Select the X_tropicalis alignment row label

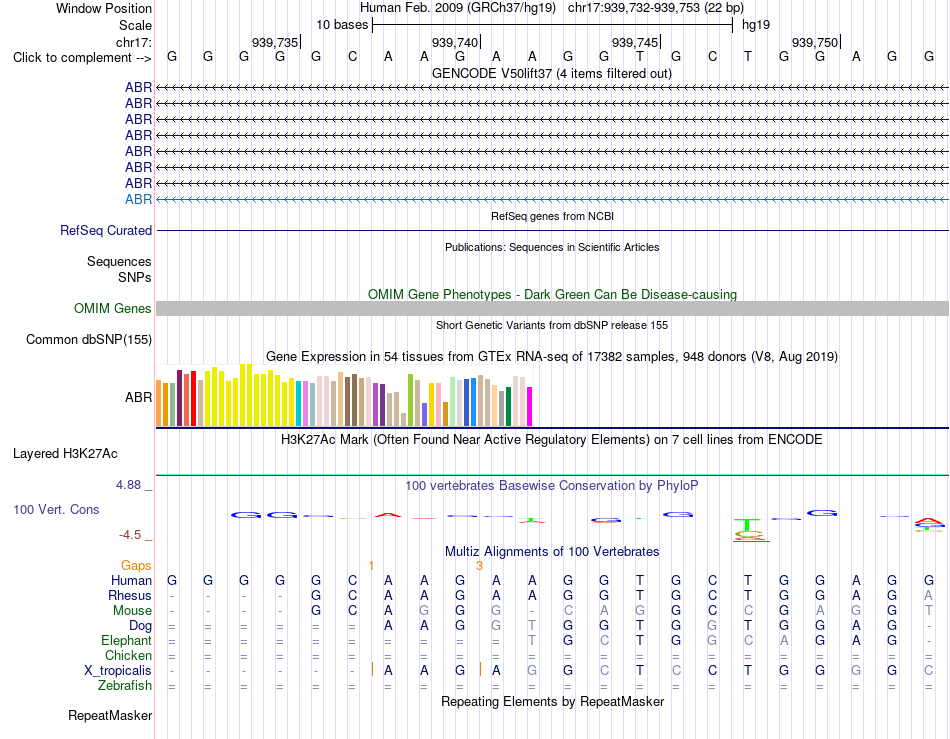coord(118,671)
